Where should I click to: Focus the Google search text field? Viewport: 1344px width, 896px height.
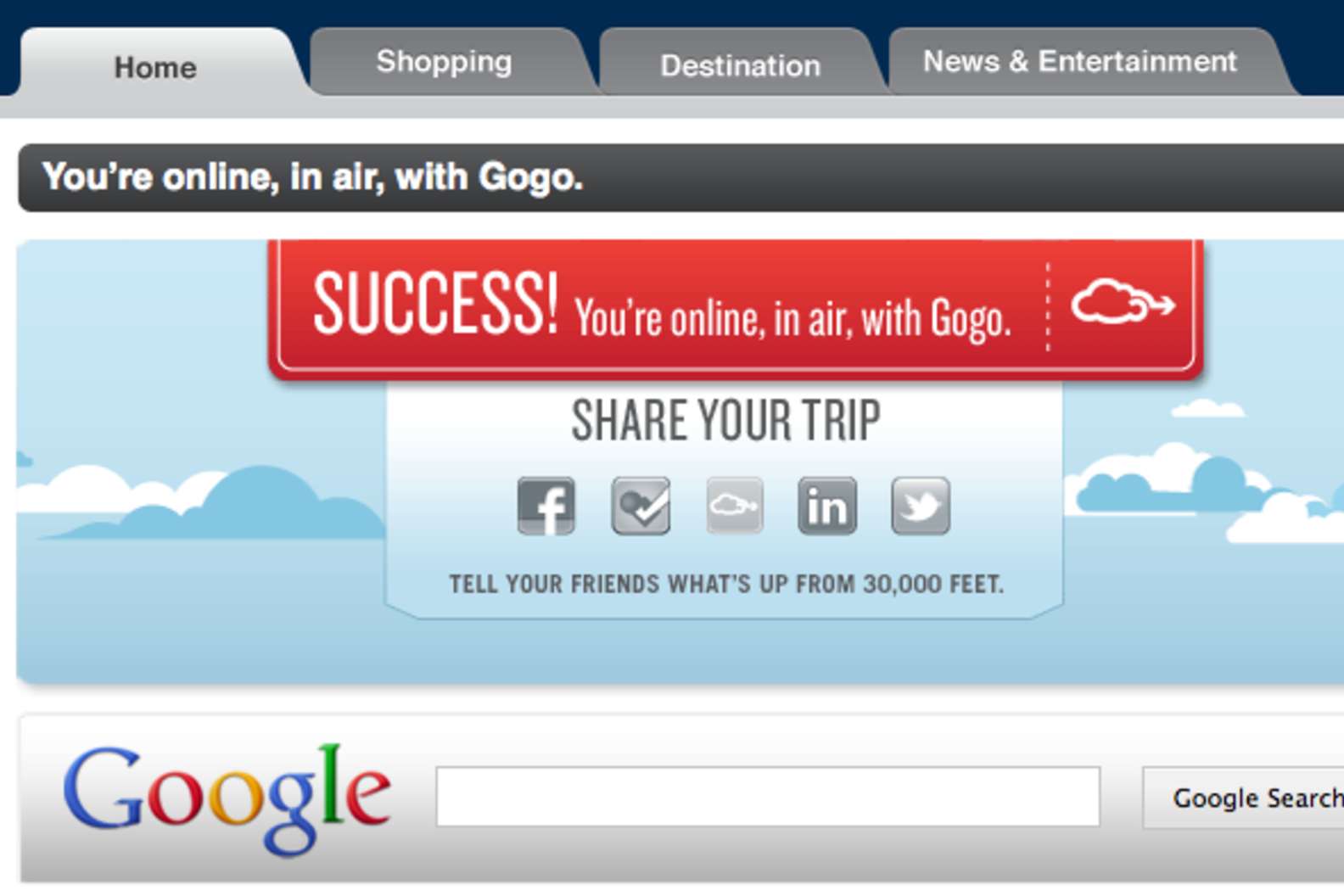click(x=768, y=796)
